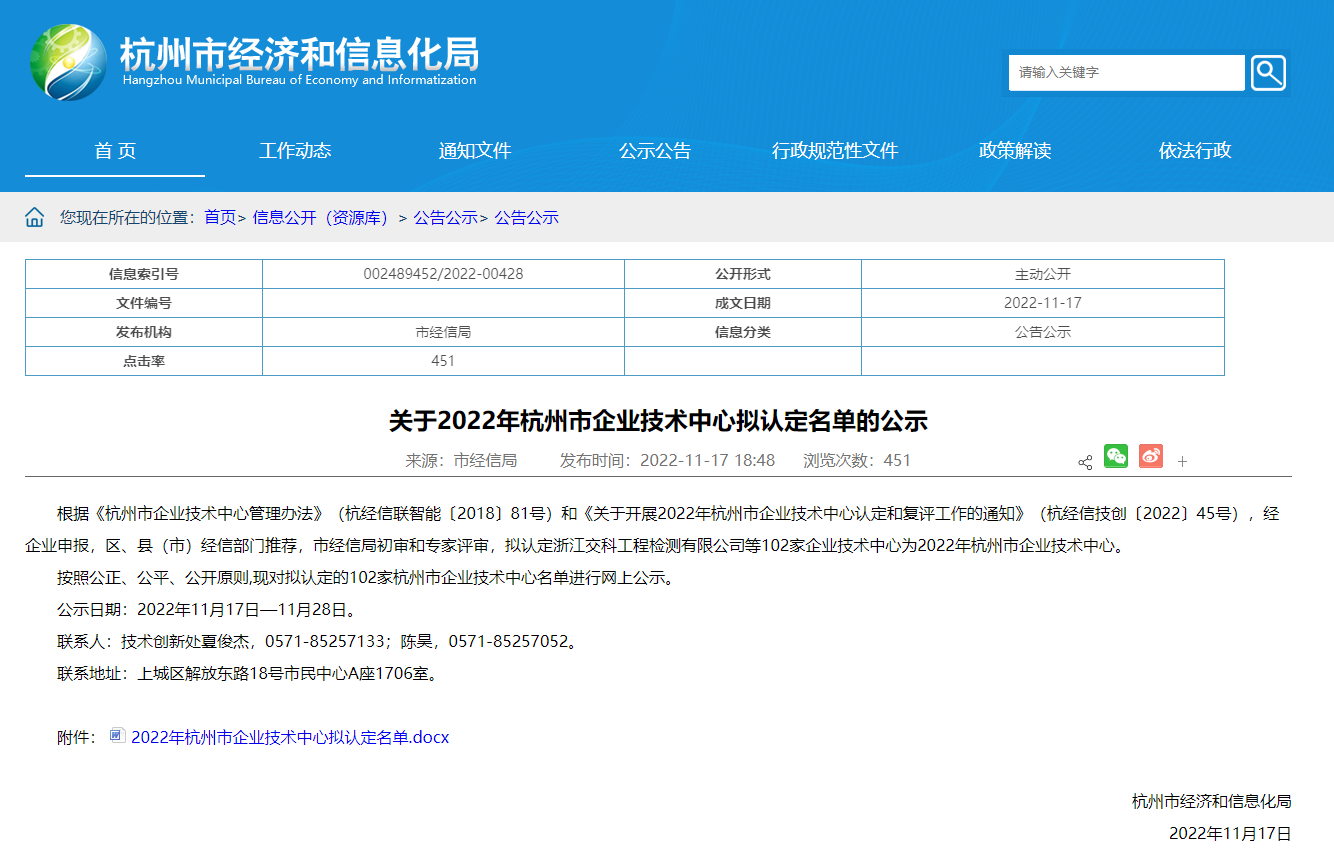Viewport: 1334px width, 867px height.
Task: Open the 依法行政 menu item
Action: pos(1195,151)
